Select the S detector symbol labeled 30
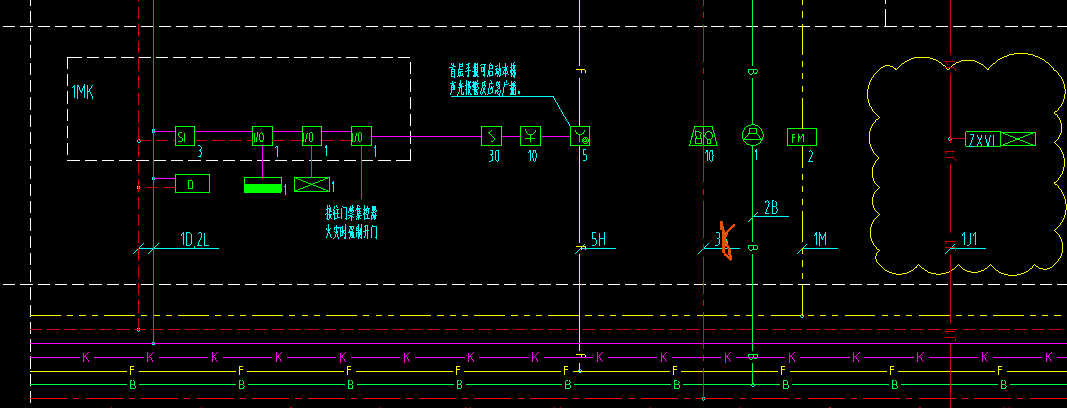 point(491,136)
